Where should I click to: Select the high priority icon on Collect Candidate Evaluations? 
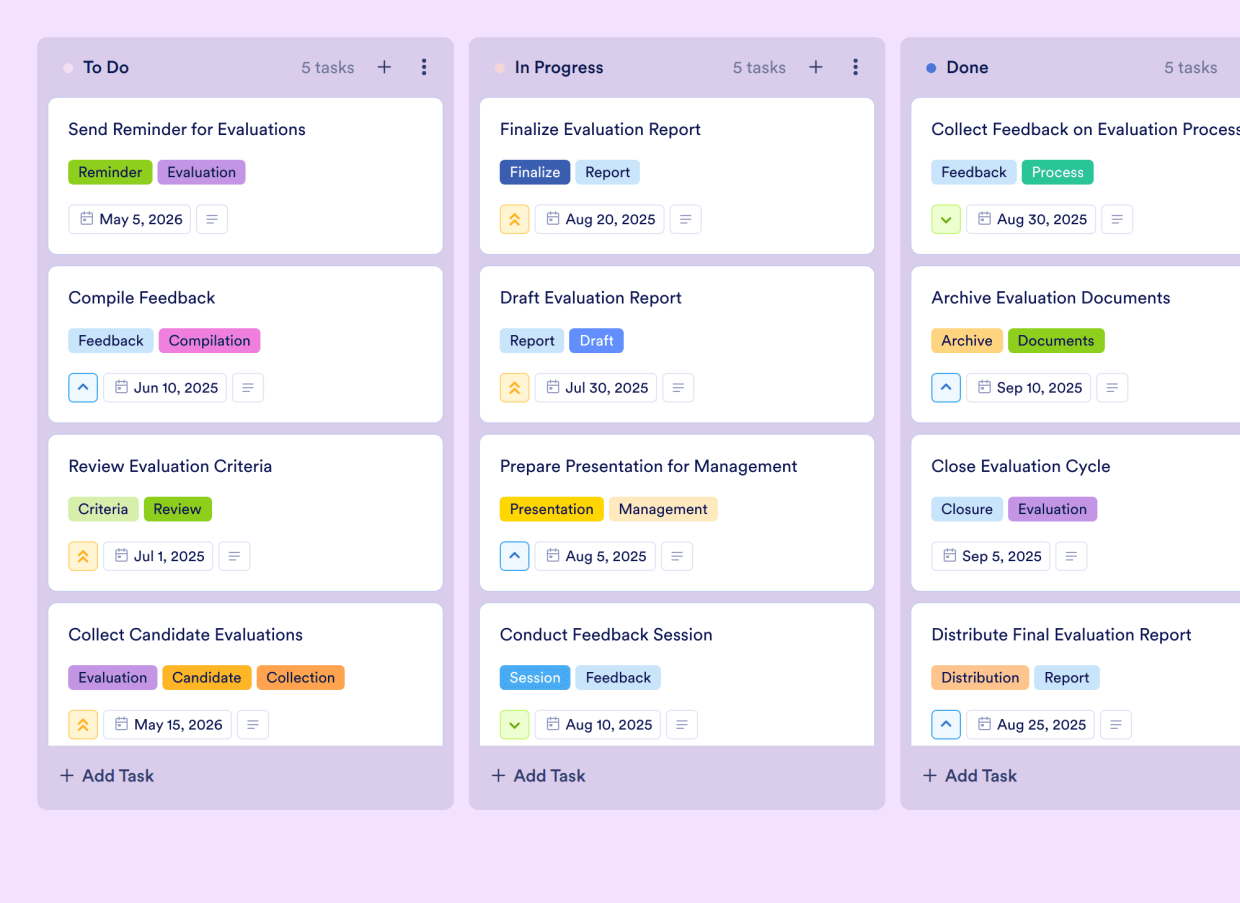83,724
